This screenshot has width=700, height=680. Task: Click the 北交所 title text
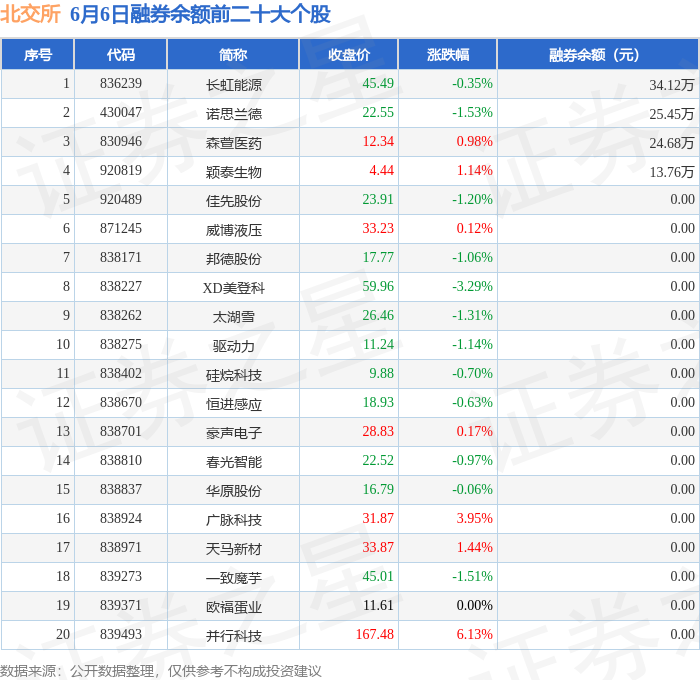click(30, 14)
